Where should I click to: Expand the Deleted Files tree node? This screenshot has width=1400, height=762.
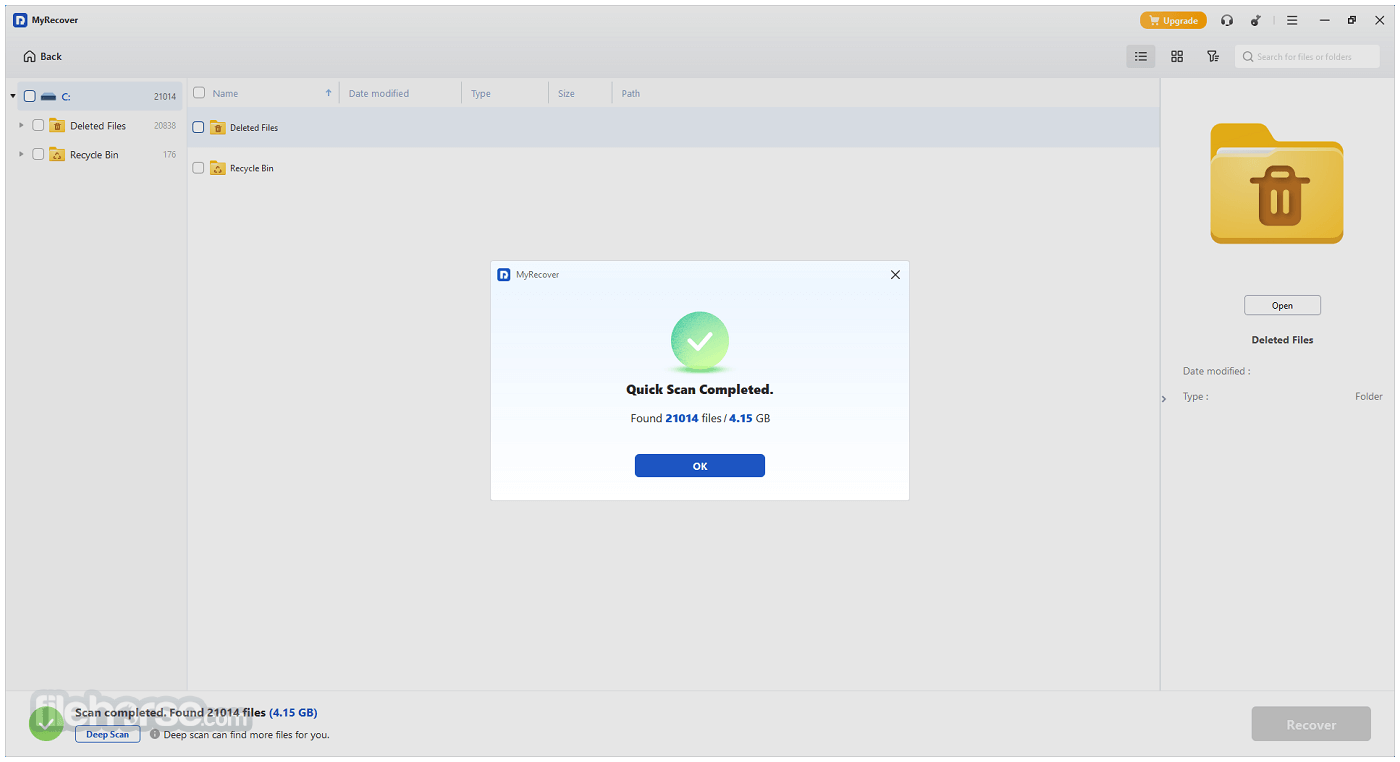21,126
